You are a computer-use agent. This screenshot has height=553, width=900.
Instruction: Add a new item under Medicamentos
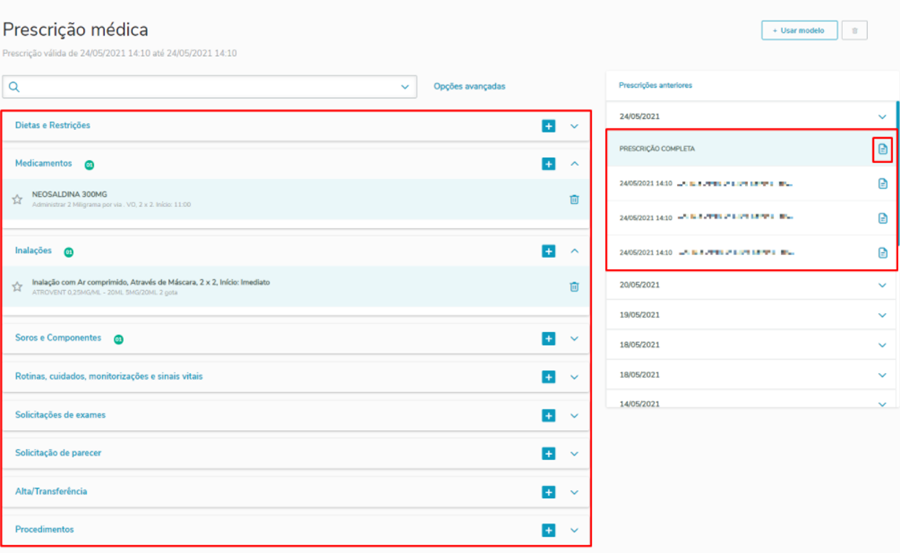549,164
